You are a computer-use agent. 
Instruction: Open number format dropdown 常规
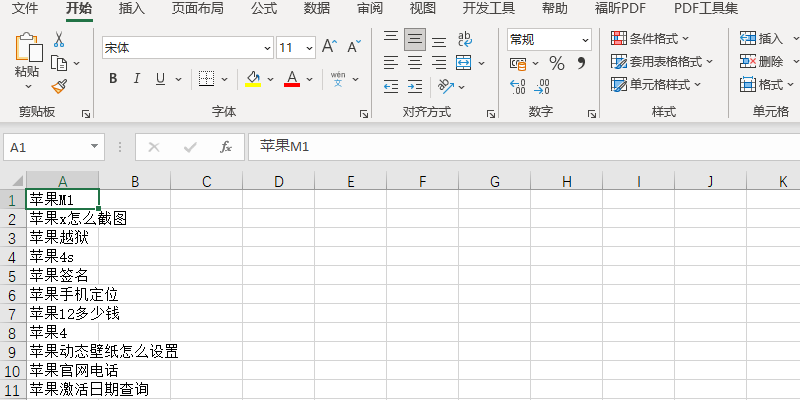click(585, 39)
